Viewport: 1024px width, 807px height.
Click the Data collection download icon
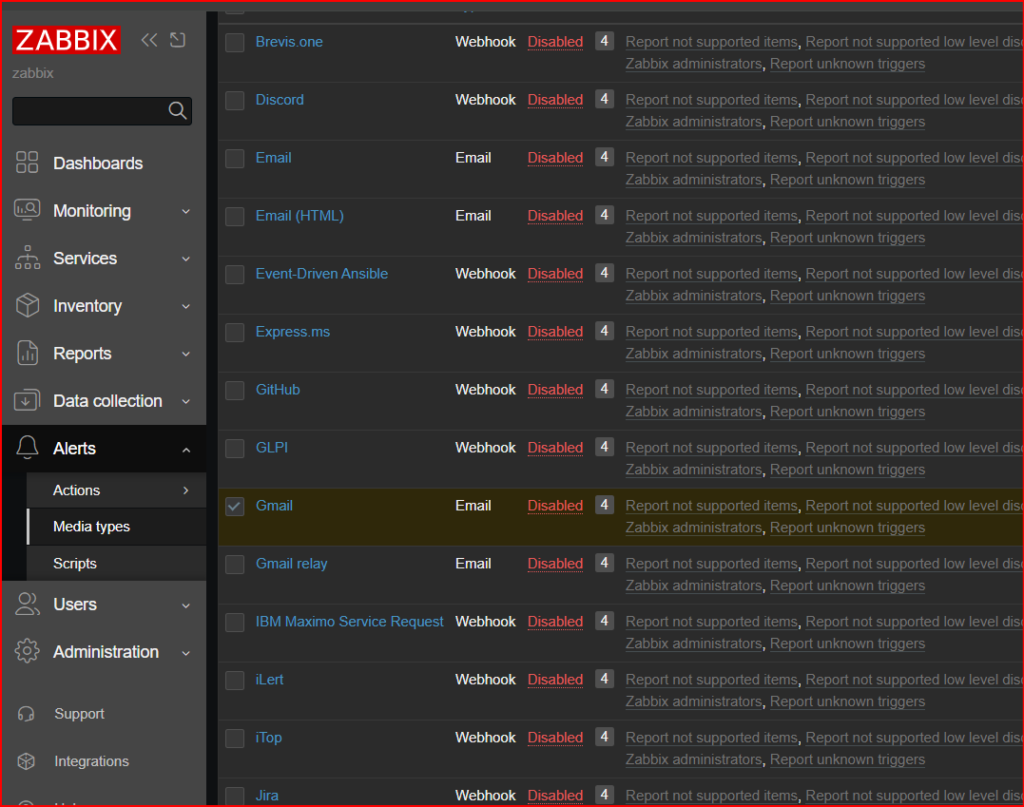[x=27, y=400]
